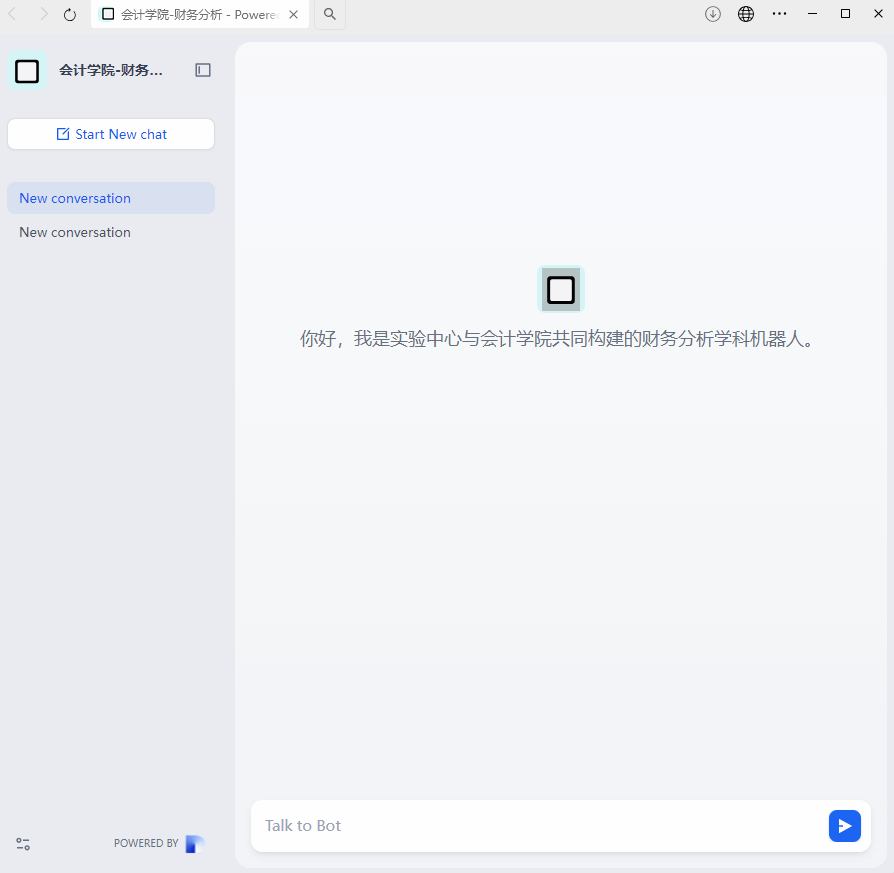Maximize the browser window
The height and width of the screenshot is (873, 894).
click(x=845, y=14)
